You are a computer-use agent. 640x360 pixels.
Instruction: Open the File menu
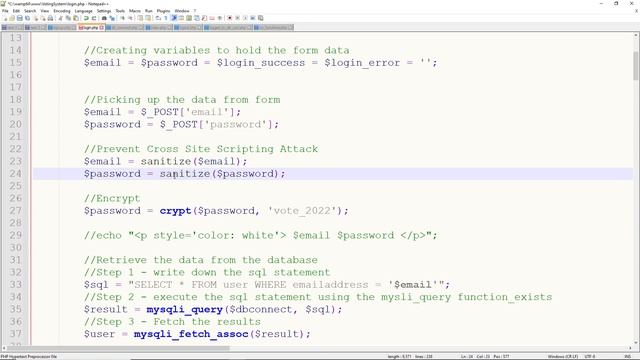pos(5,11)
